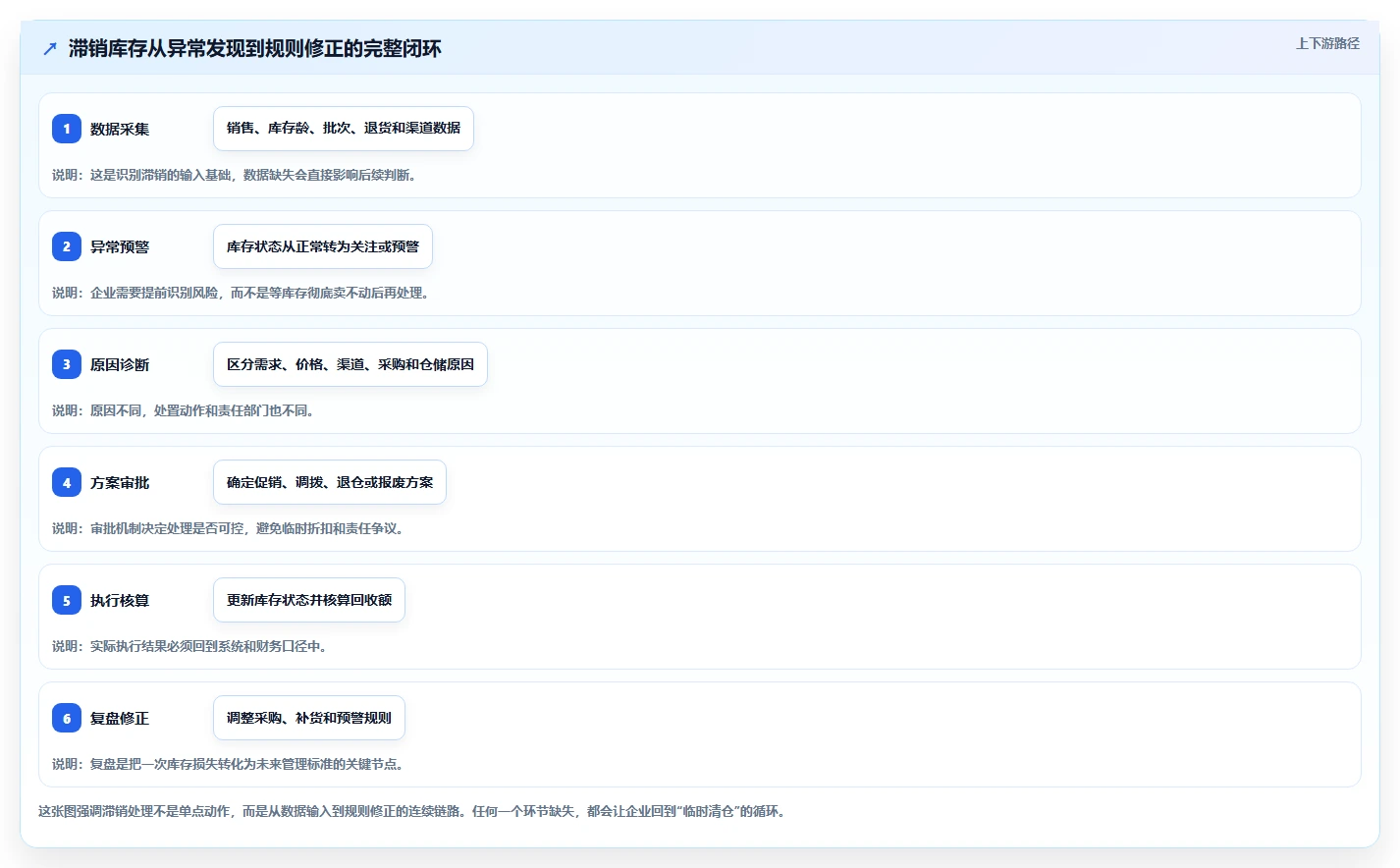Image resolution: width=1400 pixels, height=868 pixels.
Task: Click the 区分需求、价格、渠道、采购和仓储原因 box
Action: click(350, 364)
